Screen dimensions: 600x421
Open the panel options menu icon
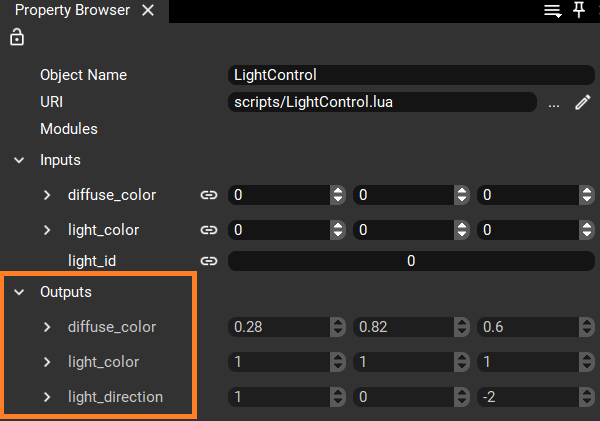(552, 11)
